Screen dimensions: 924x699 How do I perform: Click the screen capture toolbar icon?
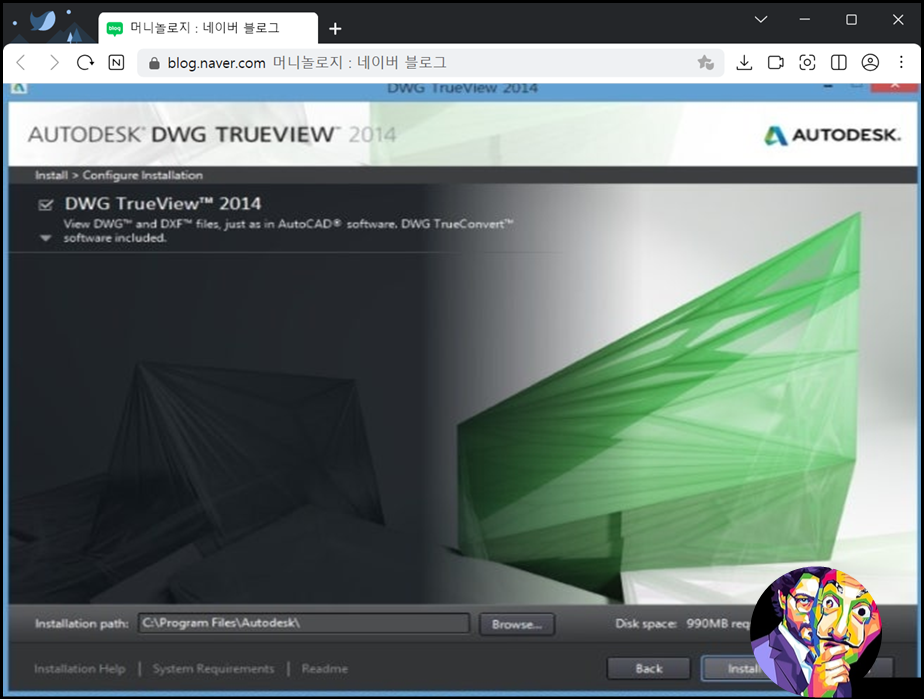[x=807, y=62]
